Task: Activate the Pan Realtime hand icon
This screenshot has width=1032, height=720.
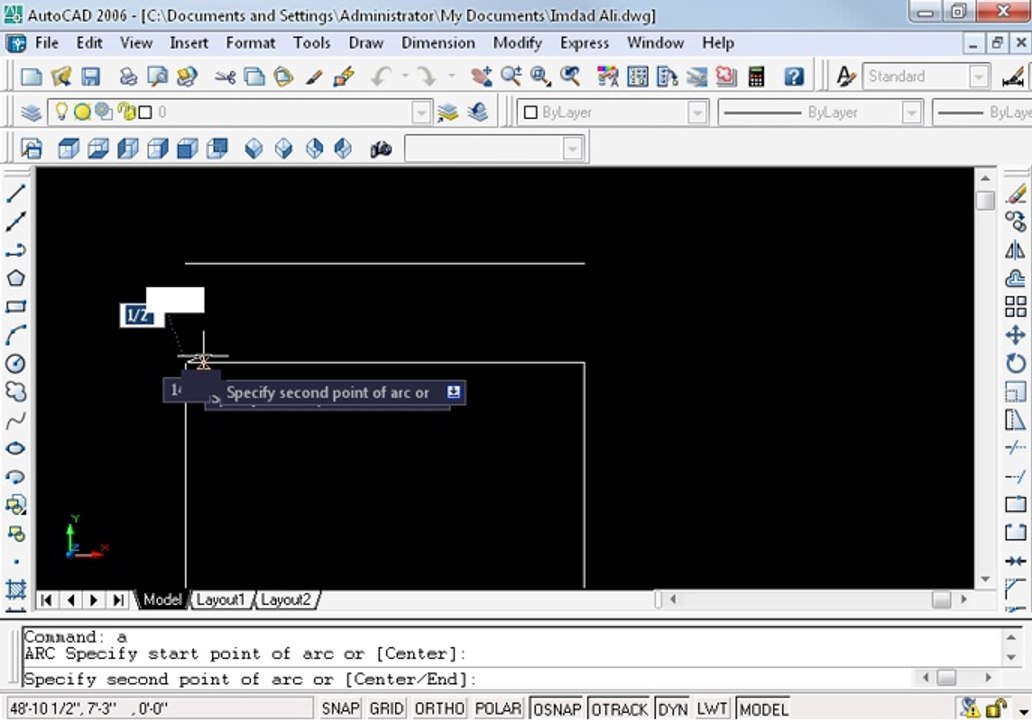Action: point(481,76)
